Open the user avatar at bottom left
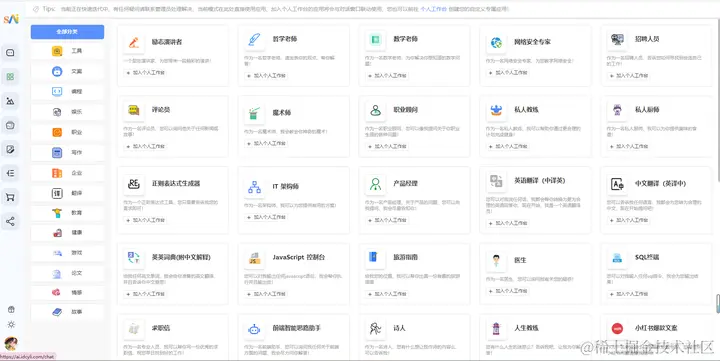Viewport: 720px width, 361px height. pos(11,343)
